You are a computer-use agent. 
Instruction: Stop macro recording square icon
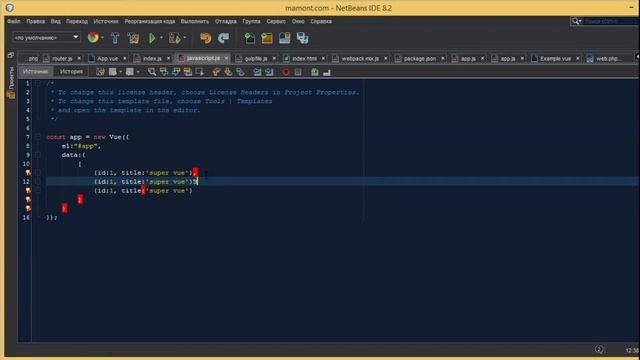[x=298, y=72]
